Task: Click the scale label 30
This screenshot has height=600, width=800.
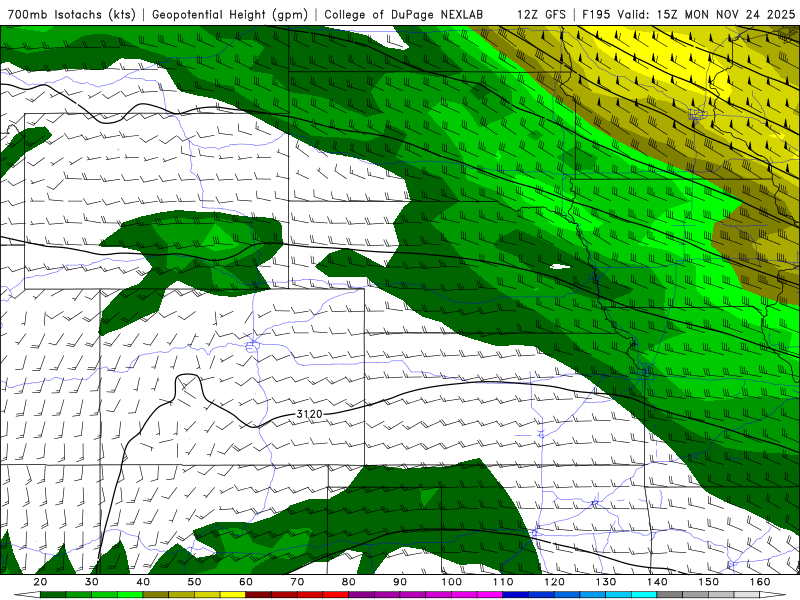Action: (92, 582)
